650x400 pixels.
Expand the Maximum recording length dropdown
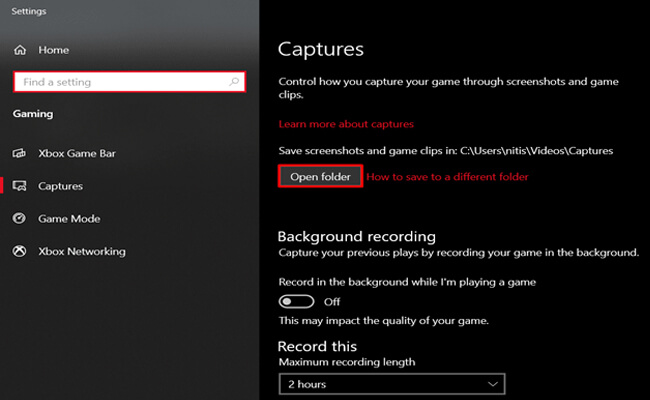coord(392,384)
